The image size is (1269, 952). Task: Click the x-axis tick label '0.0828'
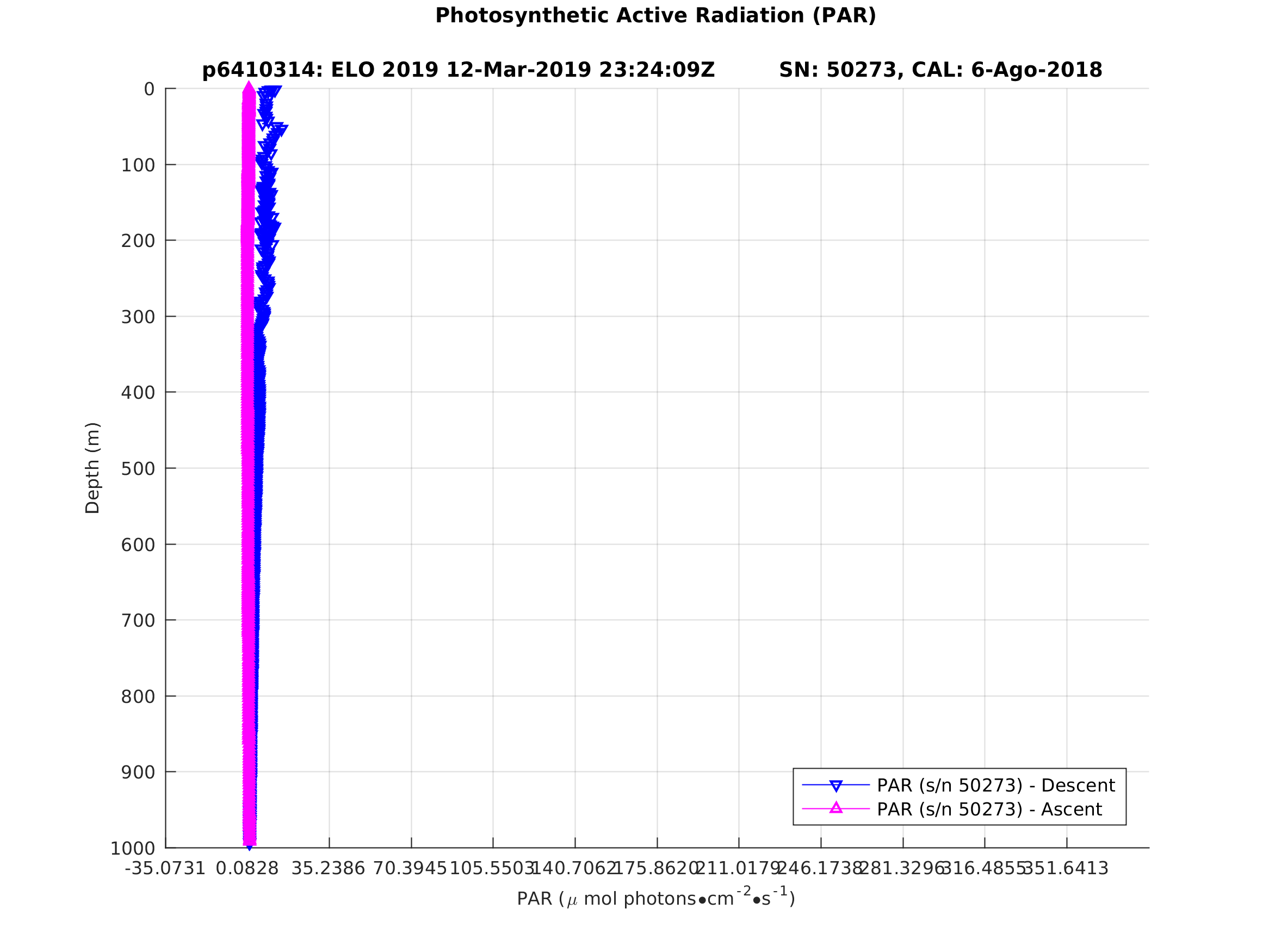(247, 869)
